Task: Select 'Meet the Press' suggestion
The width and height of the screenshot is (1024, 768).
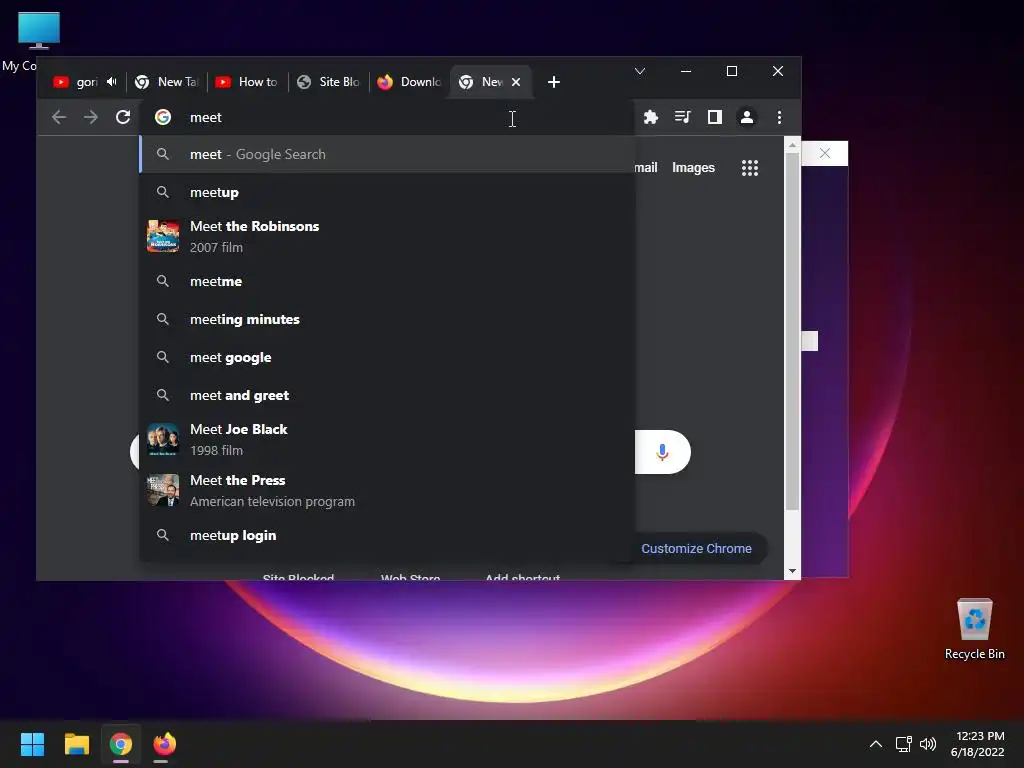Action: (387, 490)
